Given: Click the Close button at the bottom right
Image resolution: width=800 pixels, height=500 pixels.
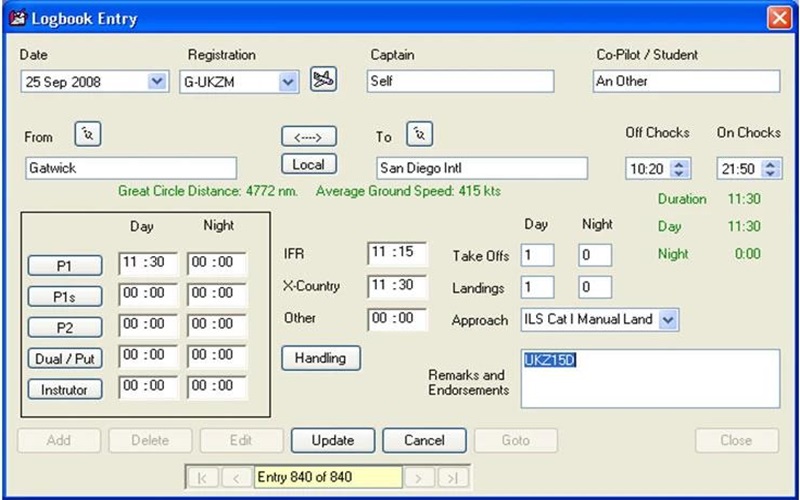Looking at the screenshot, I should pos(737,440).
